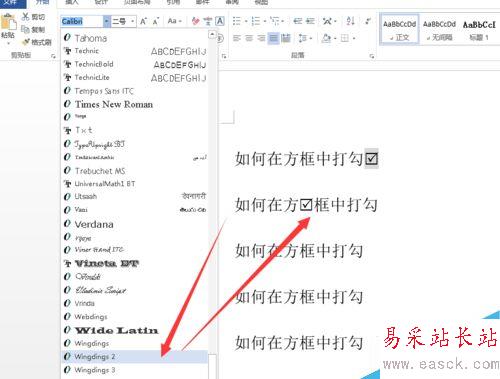Apply a multilevel list

click(275, 21)
